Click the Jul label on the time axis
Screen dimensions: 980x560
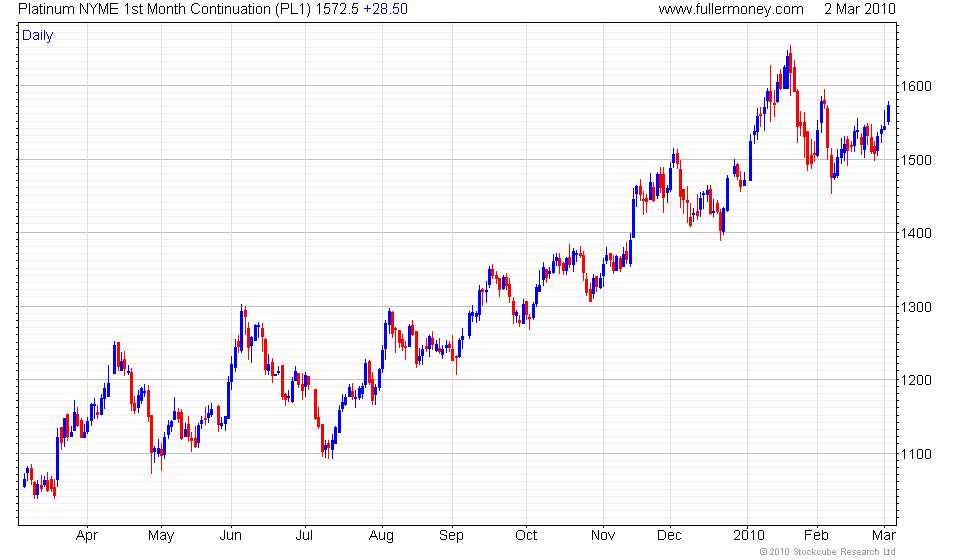[x=304, y=536]
